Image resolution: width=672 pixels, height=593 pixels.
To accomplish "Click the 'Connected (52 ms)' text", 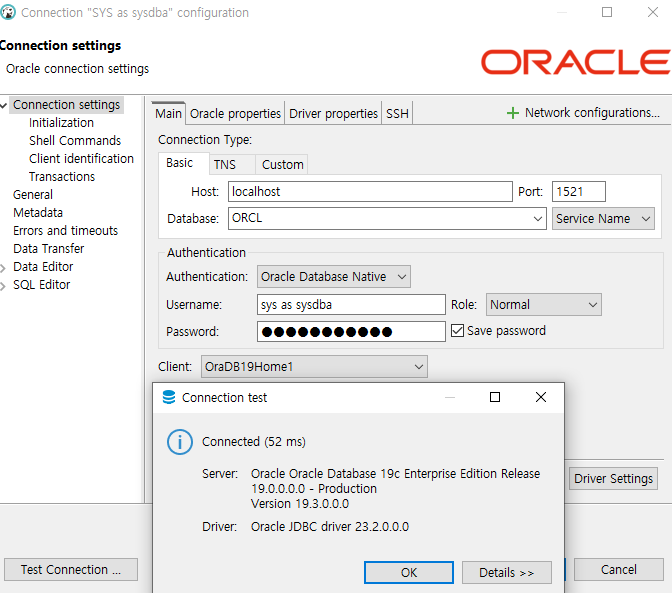I will (x=254, y=442).
